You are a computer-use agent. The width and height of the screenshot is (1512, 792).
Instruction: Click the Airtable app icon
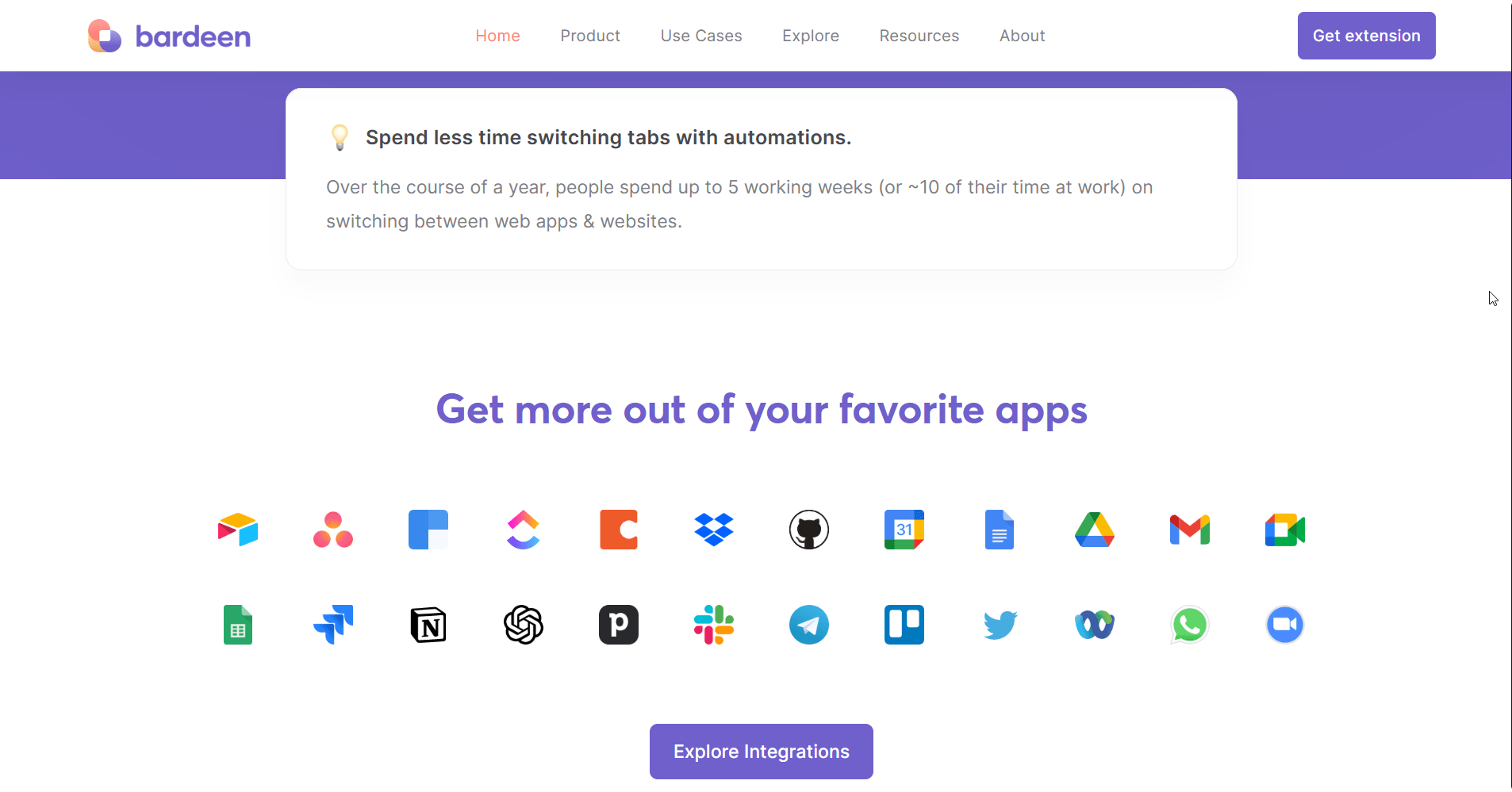point(238,530)
